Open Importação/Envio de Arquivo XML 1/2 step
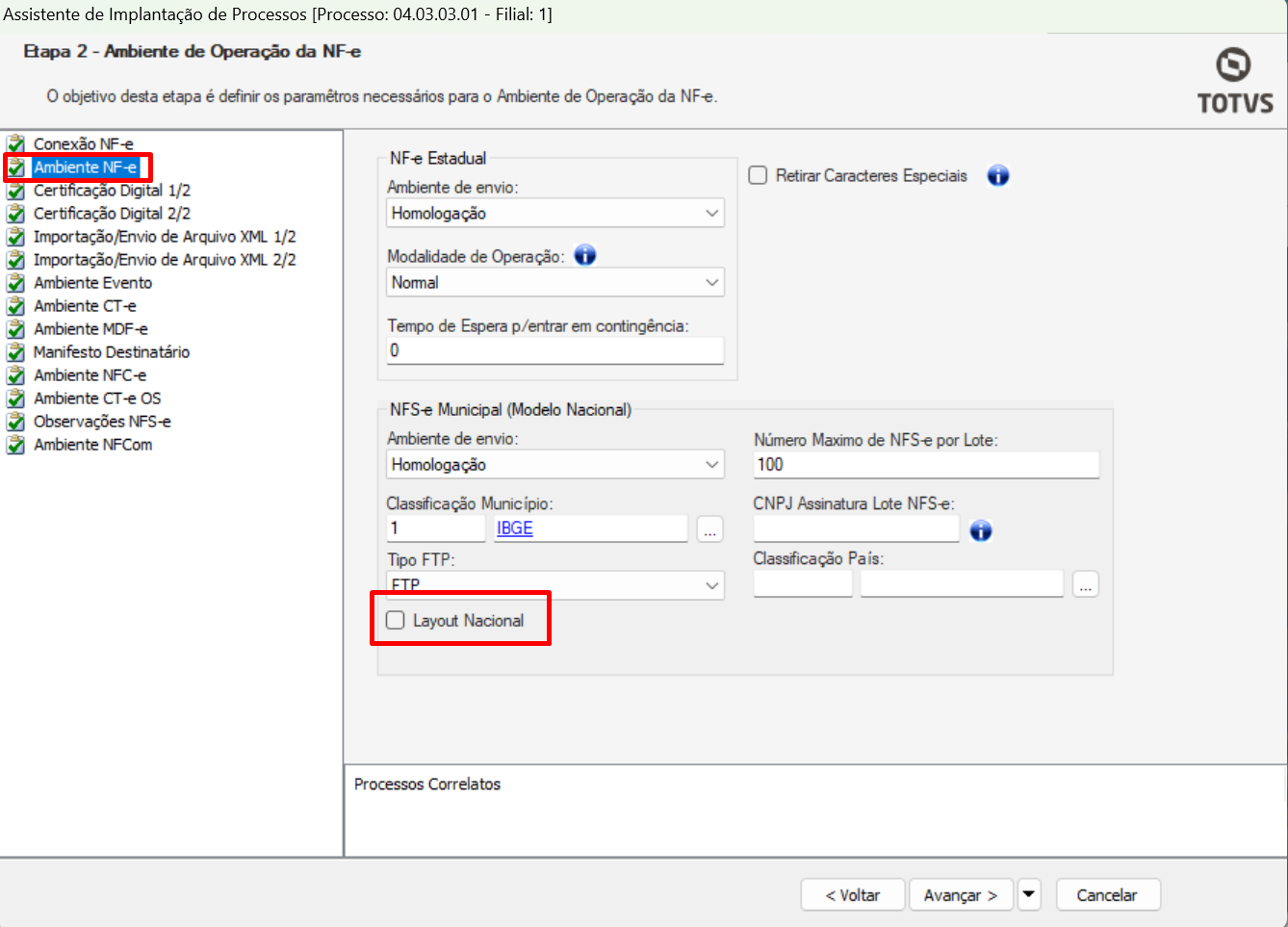This screenshot has height=927, width=1288. (x=165, y=237)
